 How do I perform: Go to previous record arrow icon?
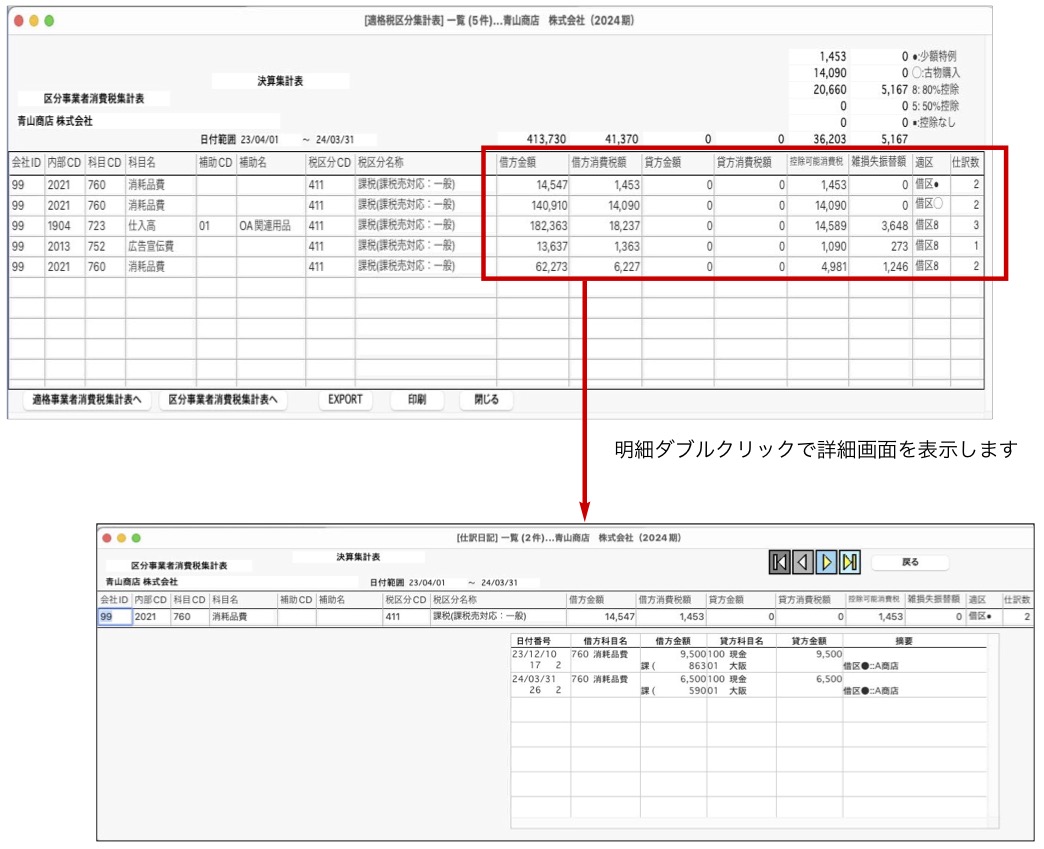pyautogui.click(x=803, y=563)
